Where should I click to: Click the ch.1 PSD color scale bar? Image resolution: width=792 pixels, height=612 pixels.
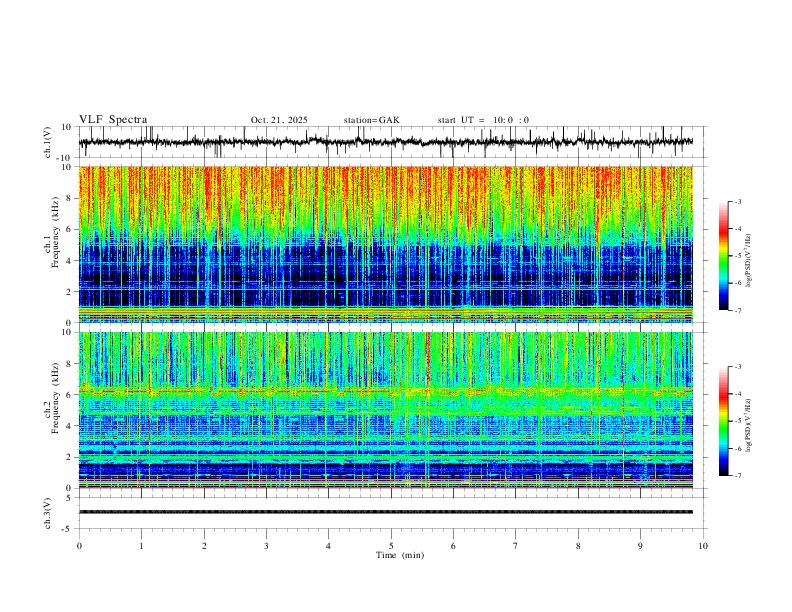pyautogui.click(x=723, y=256)
